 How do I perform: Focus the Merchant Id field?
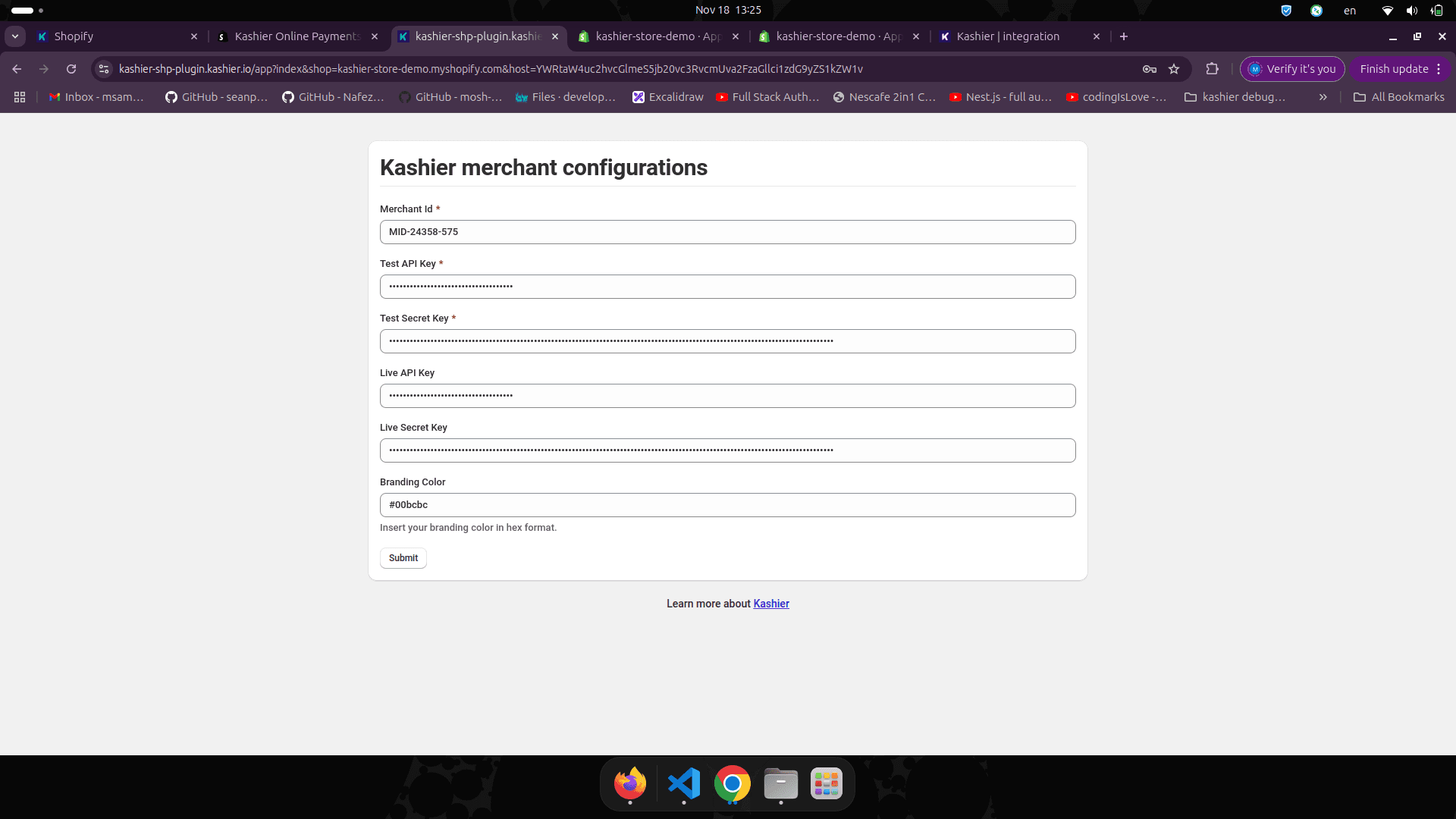tap(727, 232)
